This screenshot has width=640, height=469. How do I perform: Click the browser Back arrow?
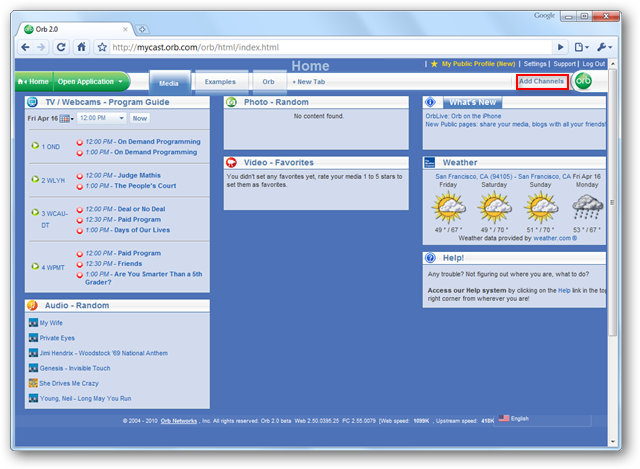pos(25,47)
